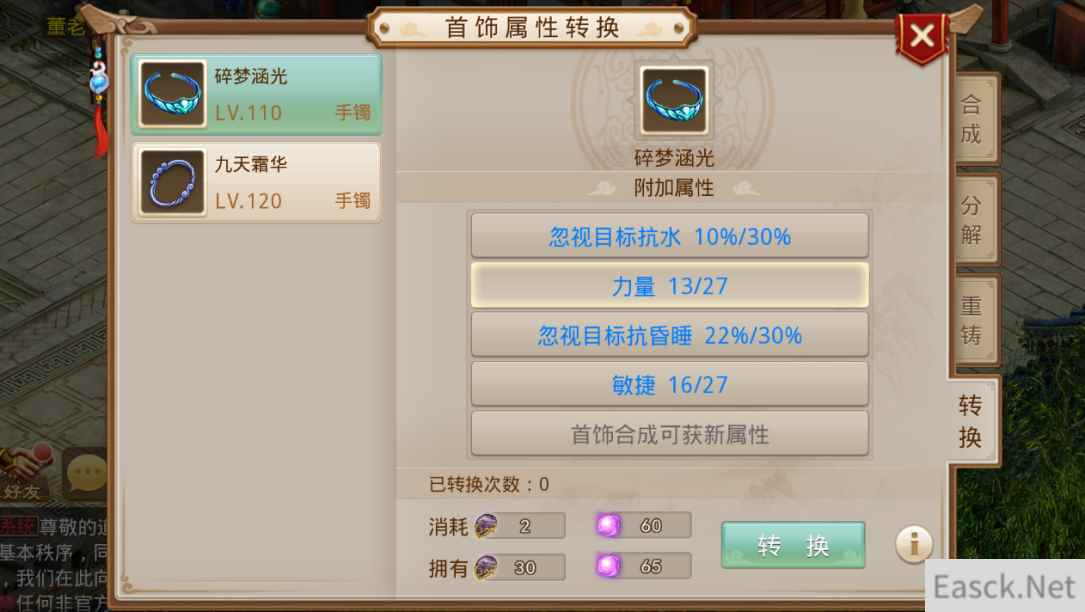Click the large 碎梦涵光 preview icon
1085x612 pixels.
pos(673,101)
